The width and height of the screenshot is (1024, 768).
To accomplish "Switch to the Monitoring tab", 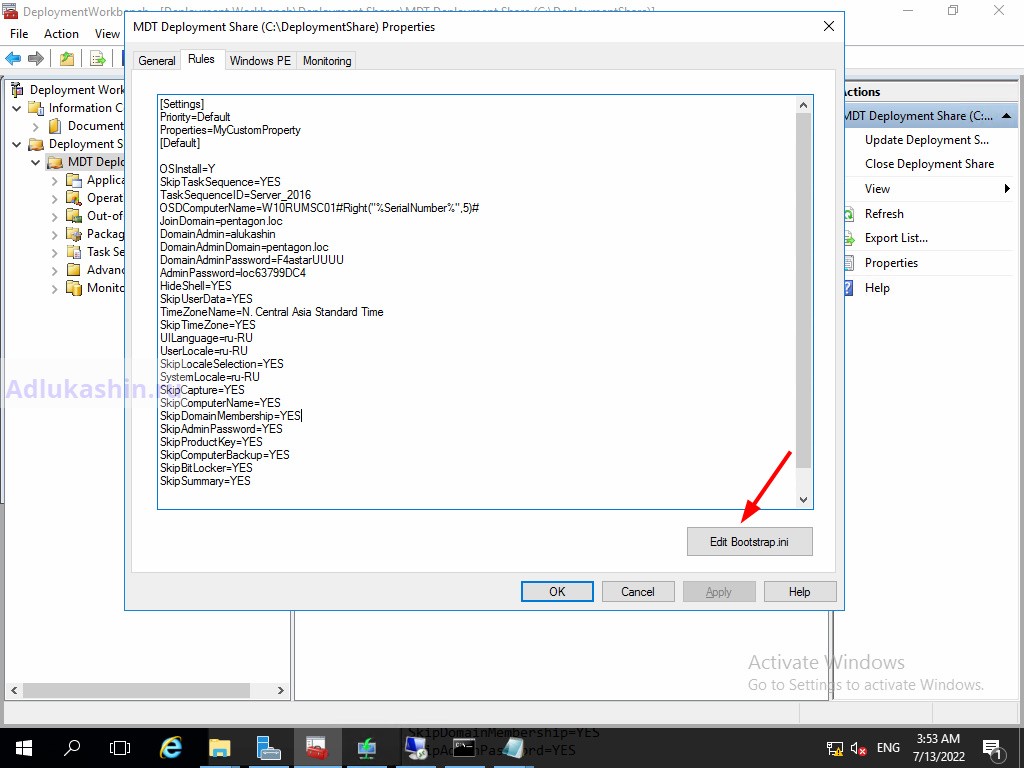I will coord(327,61).
